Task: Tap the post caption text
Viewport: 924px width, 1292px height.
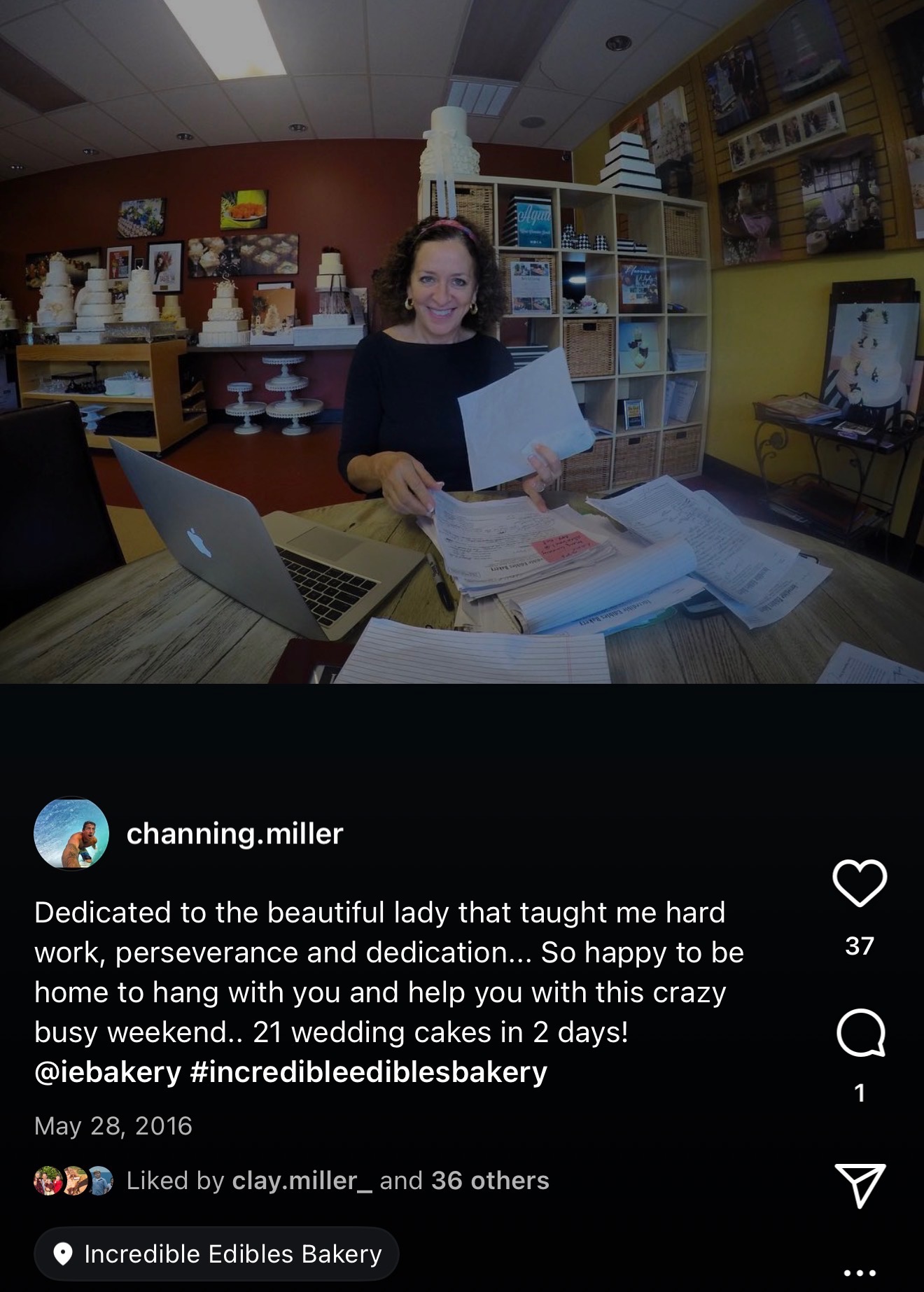Action: pos(389,992)
